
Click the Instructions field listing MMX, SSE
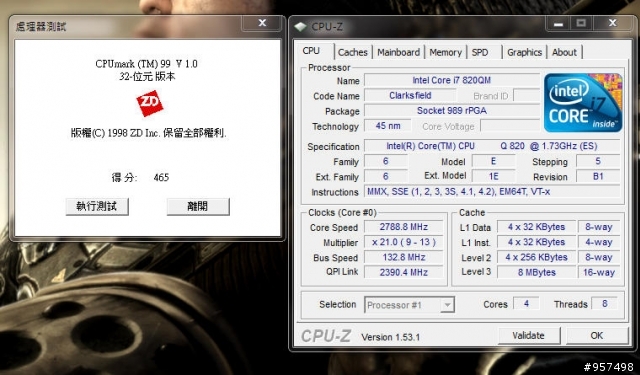click(492, 191)
